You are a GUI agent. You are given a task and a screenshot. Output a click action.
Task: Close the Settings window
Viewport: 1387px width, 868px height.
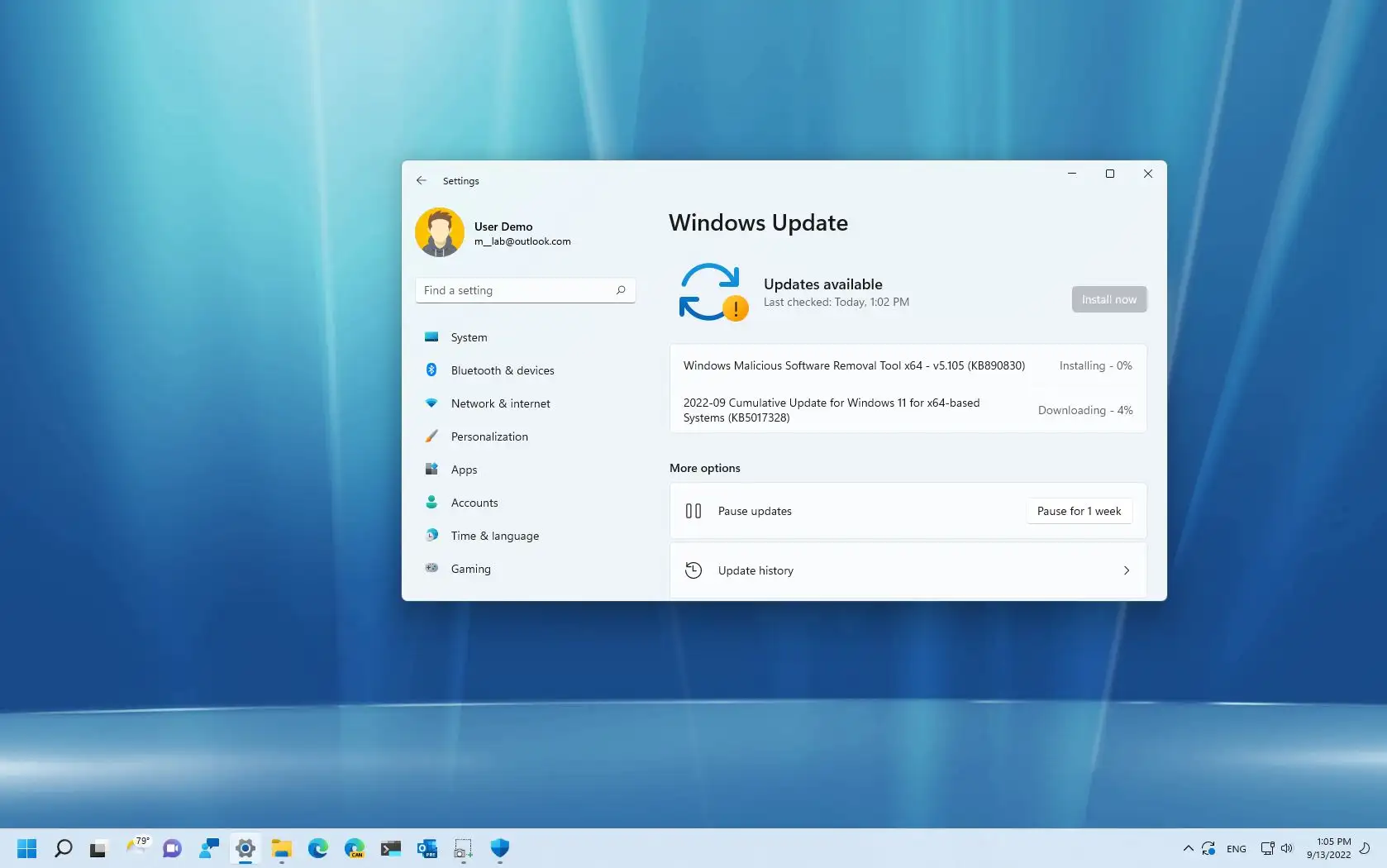click(1148, 174)
